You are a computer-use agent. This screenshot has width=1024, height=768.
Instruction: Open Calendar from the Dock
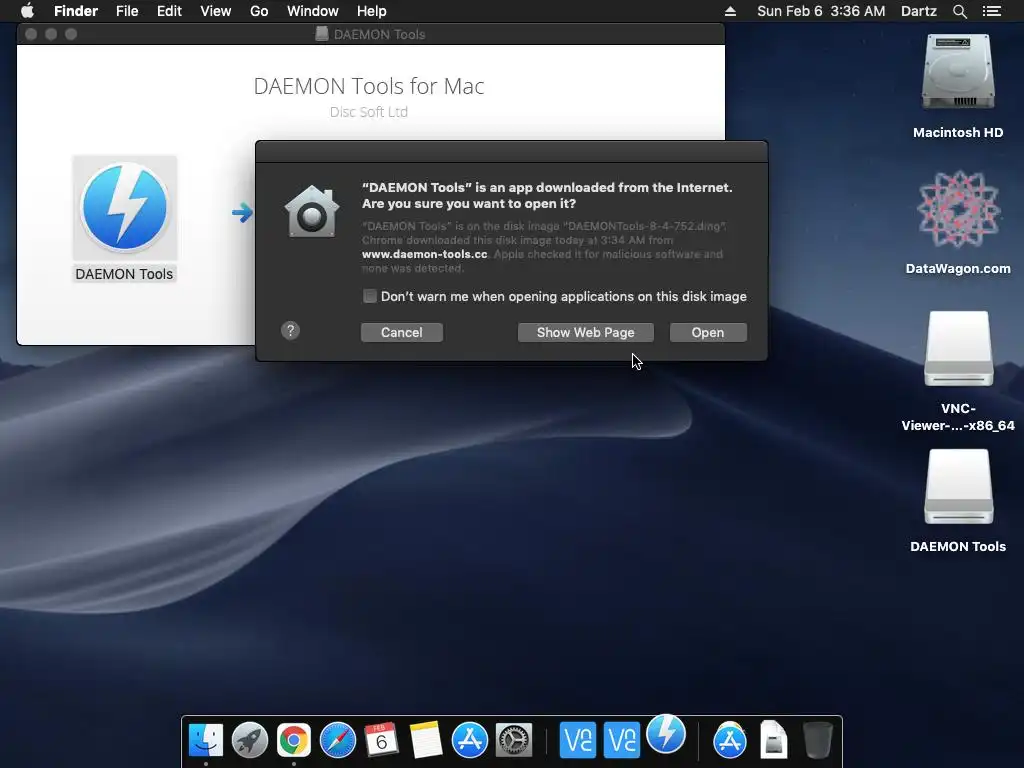click(x=381, y=740)
